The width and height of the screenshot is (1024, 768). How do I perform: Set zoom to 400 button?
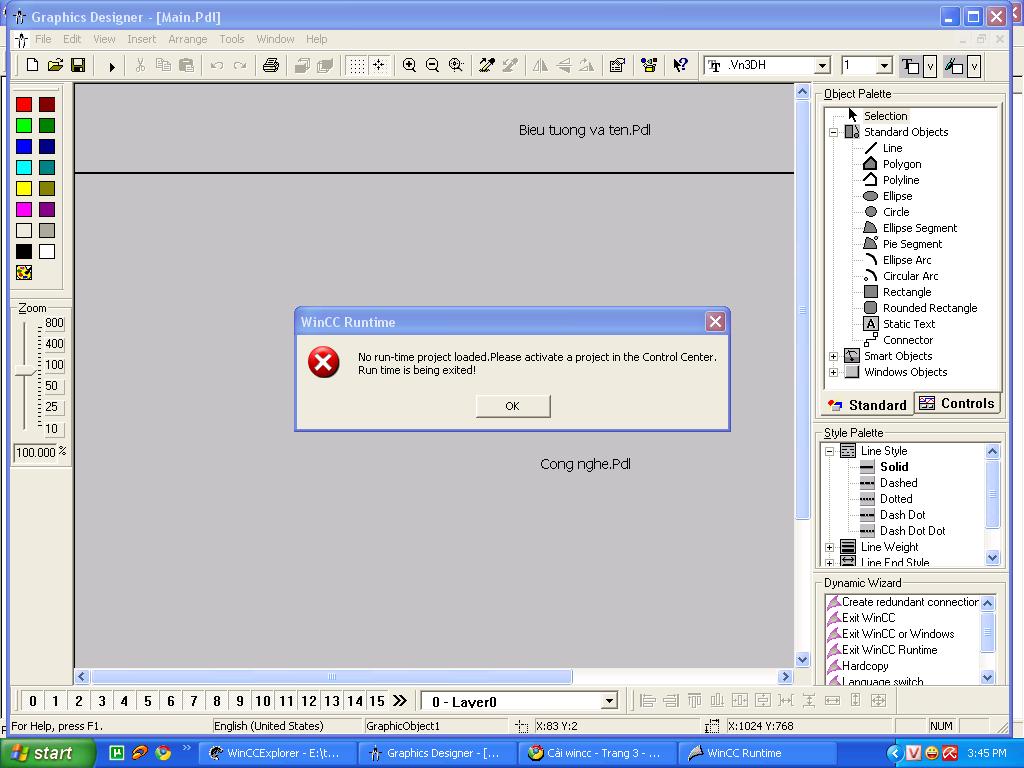(53, 344)
